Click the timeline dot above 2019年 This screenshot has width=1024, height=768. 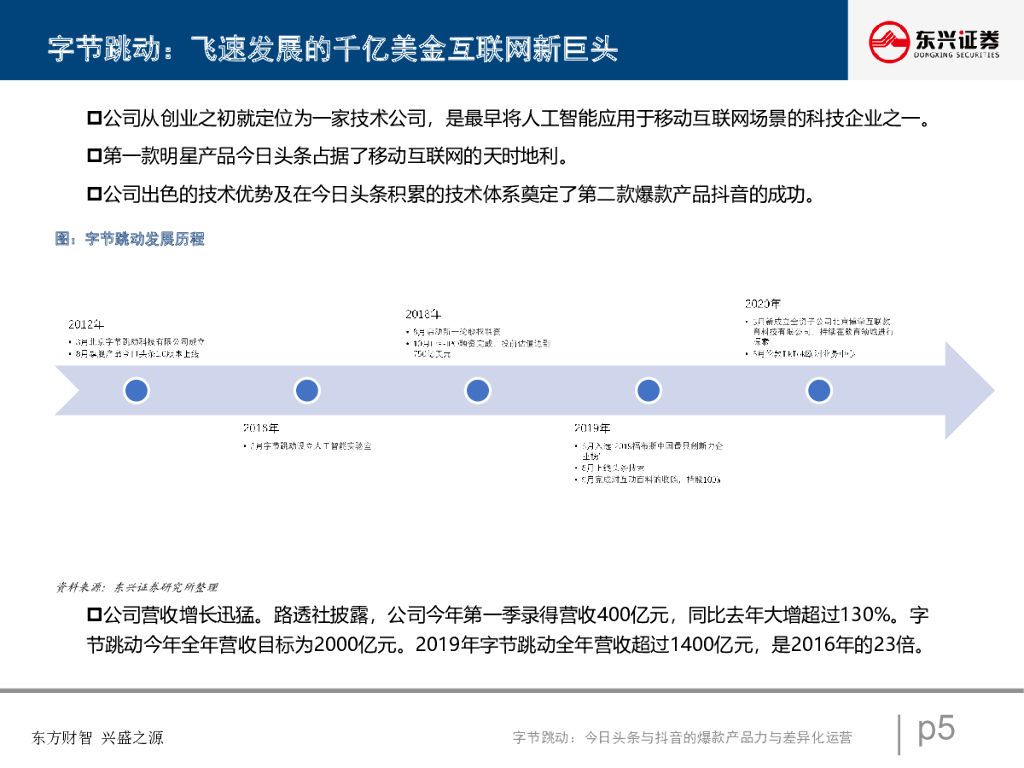pos(648,391)
